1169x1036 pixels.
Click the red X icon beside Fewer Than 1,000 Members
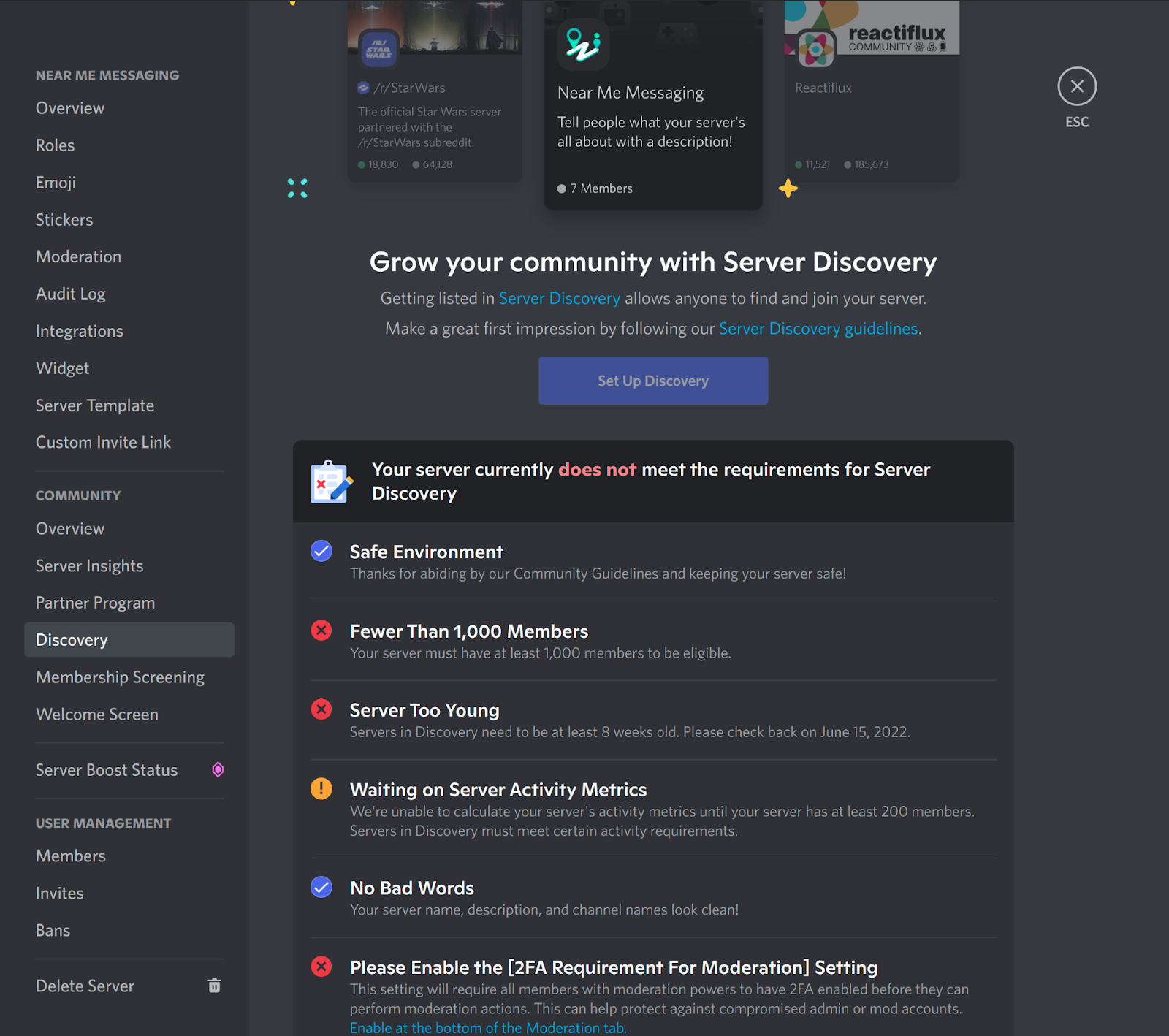click(321, 630)
